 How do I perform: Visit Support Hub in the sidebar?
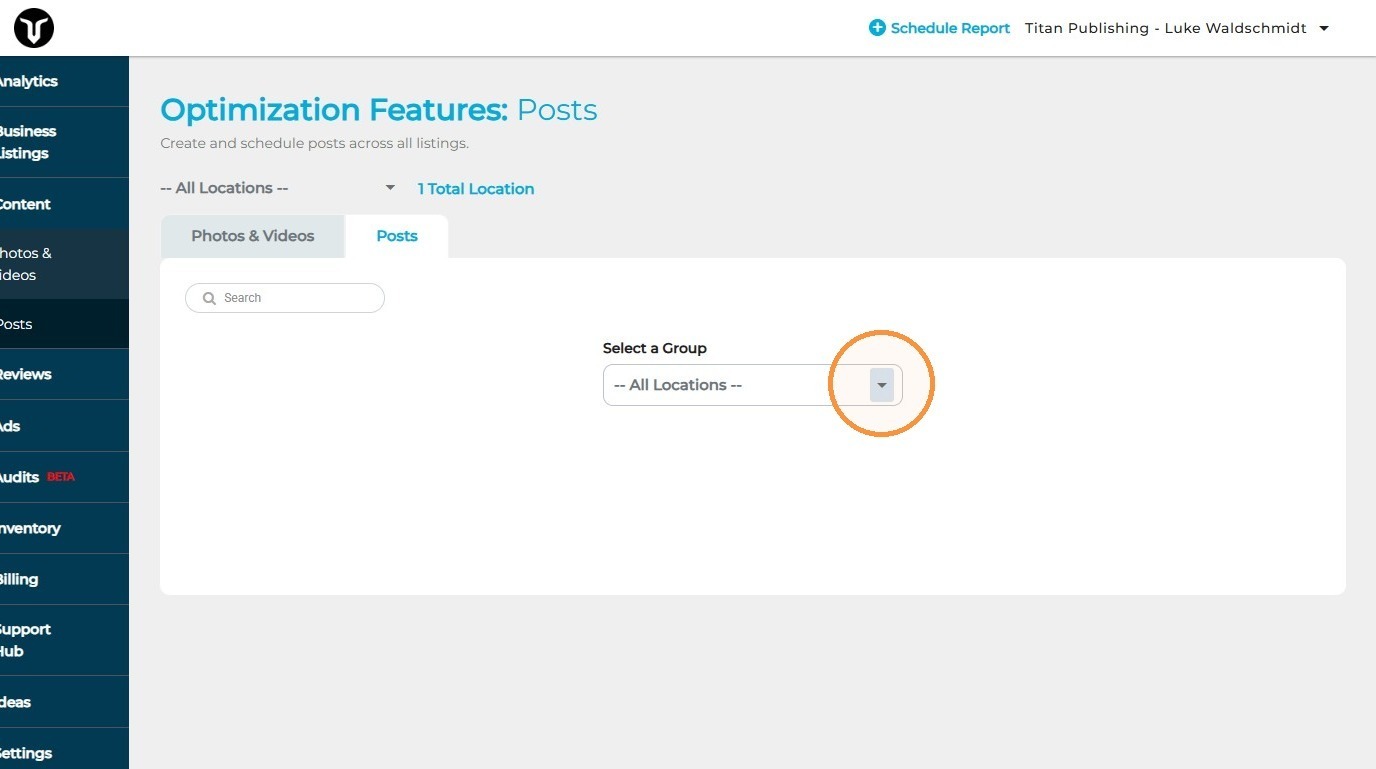[x=64, y=640]
